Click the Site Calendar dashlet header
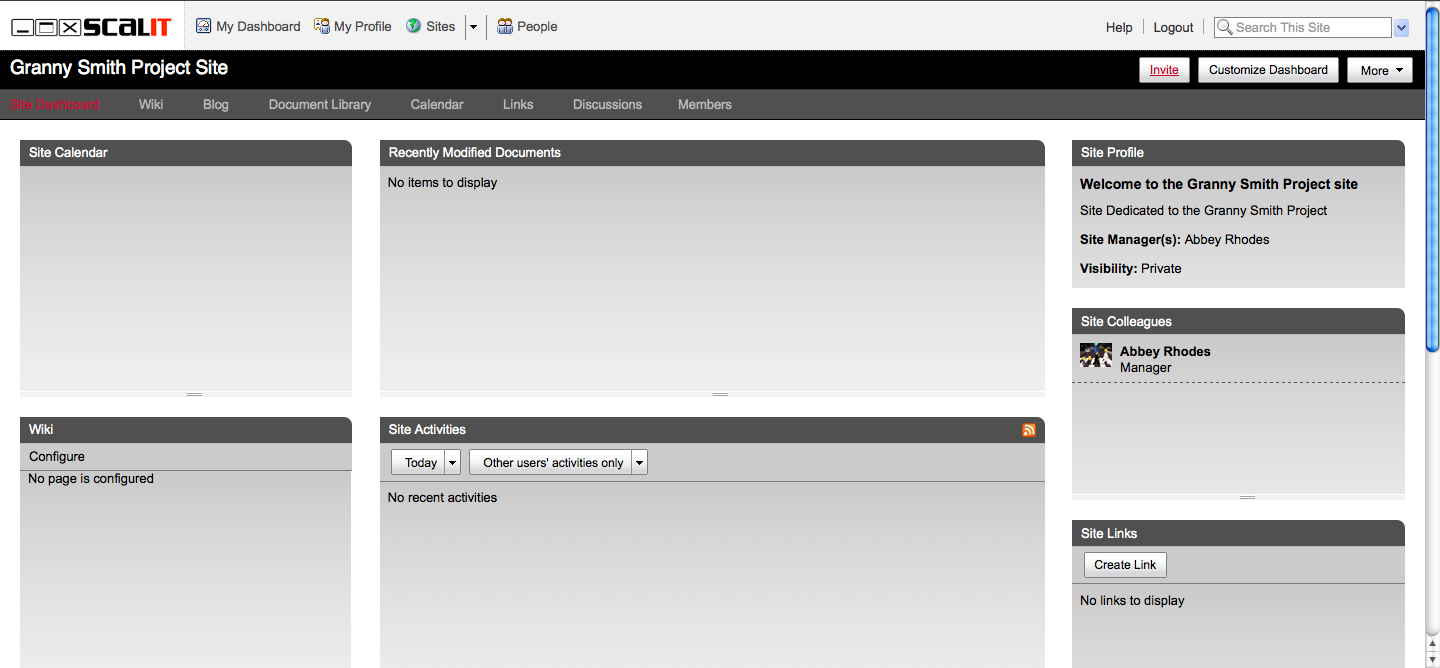Viewport: 1440px width, 668px height. (186, 153)
